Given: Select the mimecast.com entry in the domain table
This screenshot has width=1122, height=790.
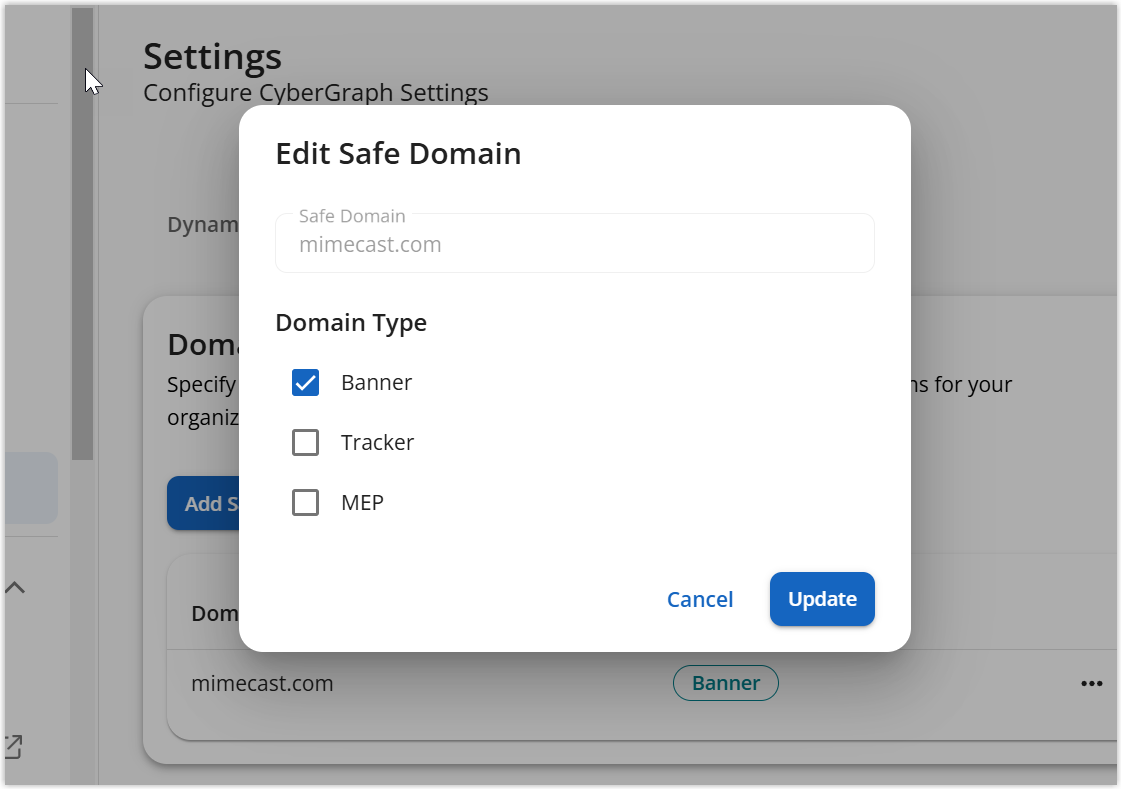Looking at the screenshot, I should (x=262, y=683).
